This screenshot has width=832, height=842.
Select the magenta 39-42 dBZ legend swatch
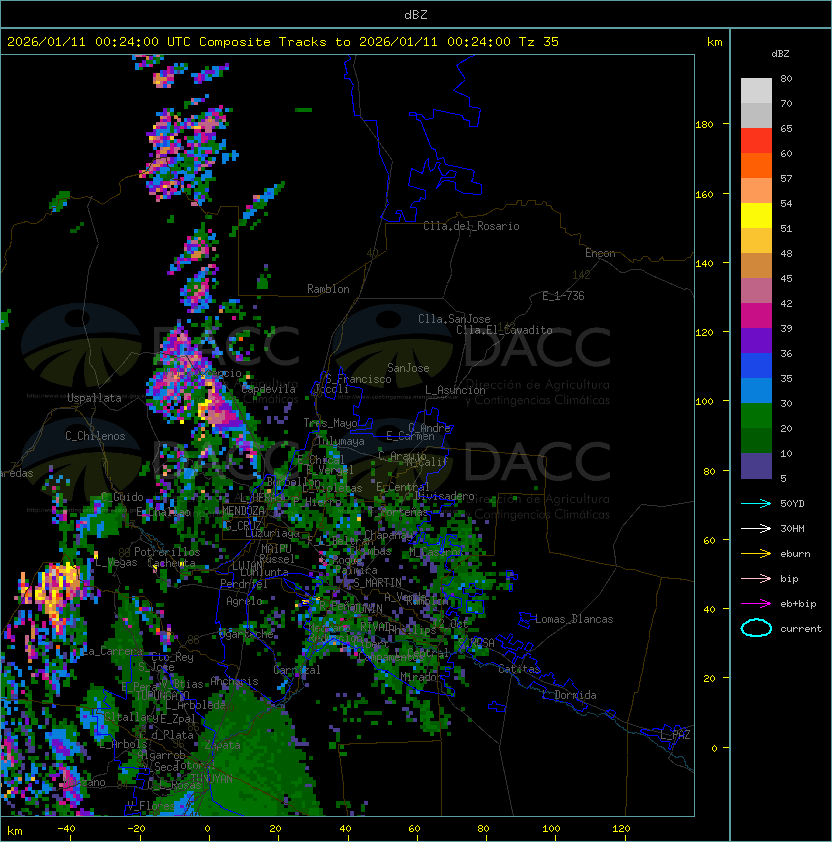tap(756, 316)
